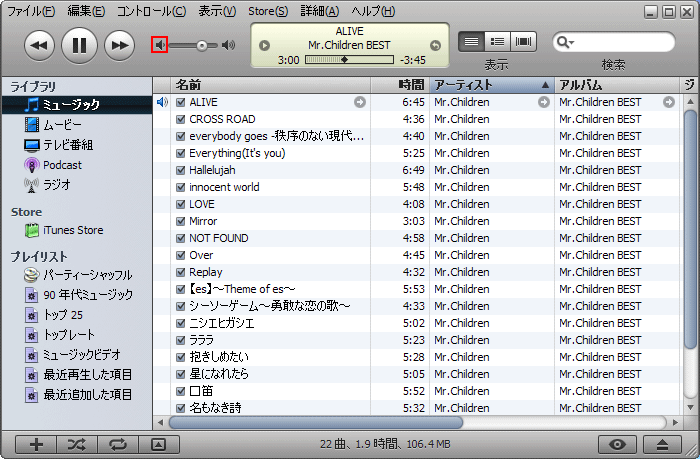
Task: Click the pause button
Action: tap(80, 45)
